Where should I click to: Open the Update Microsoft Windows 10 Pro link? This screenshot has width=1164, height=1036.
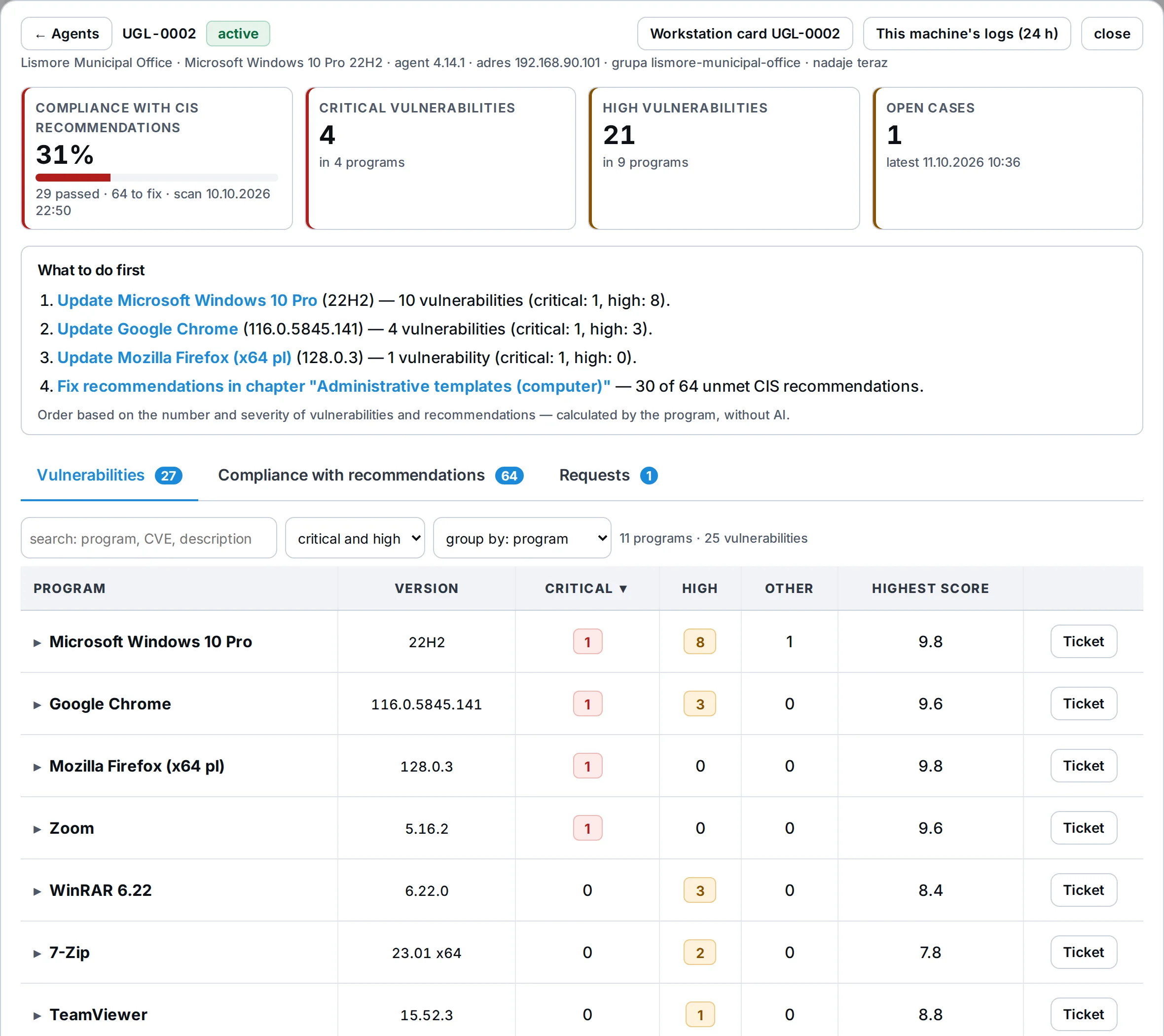[187, 300]
